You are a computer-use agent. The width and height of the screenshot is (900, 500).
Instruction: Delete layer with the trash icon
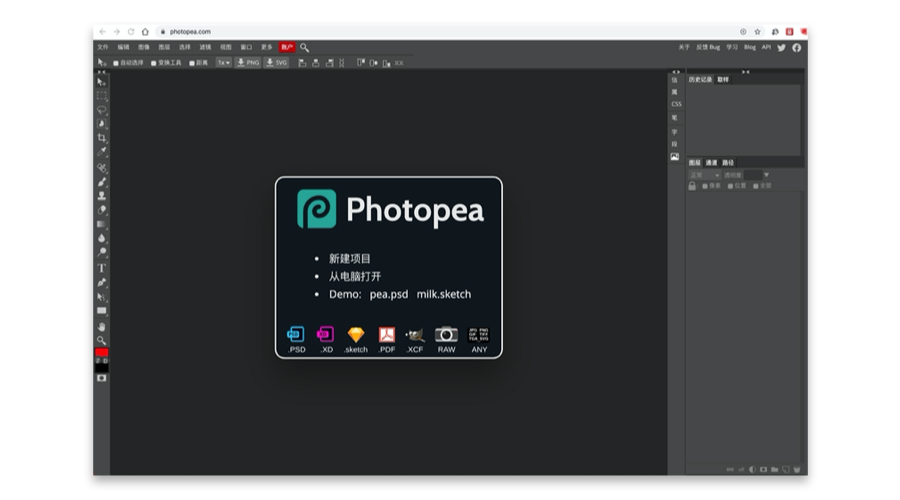797,470
